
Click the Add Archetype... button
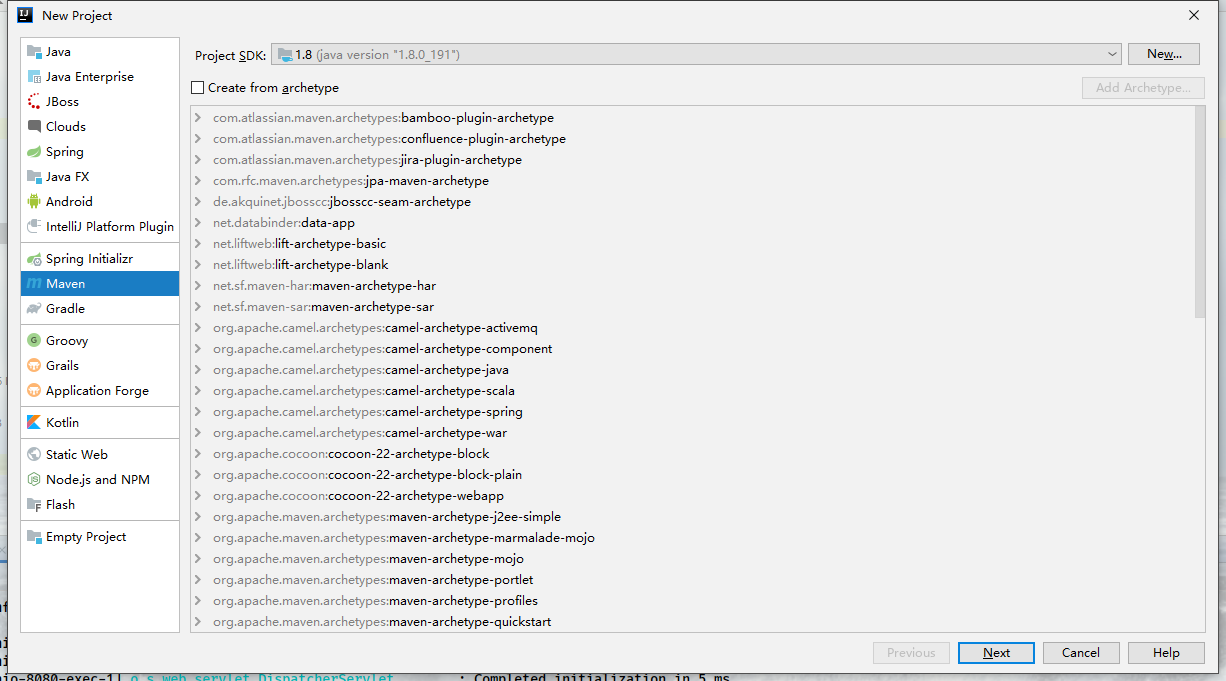(x=1142, y=88)
